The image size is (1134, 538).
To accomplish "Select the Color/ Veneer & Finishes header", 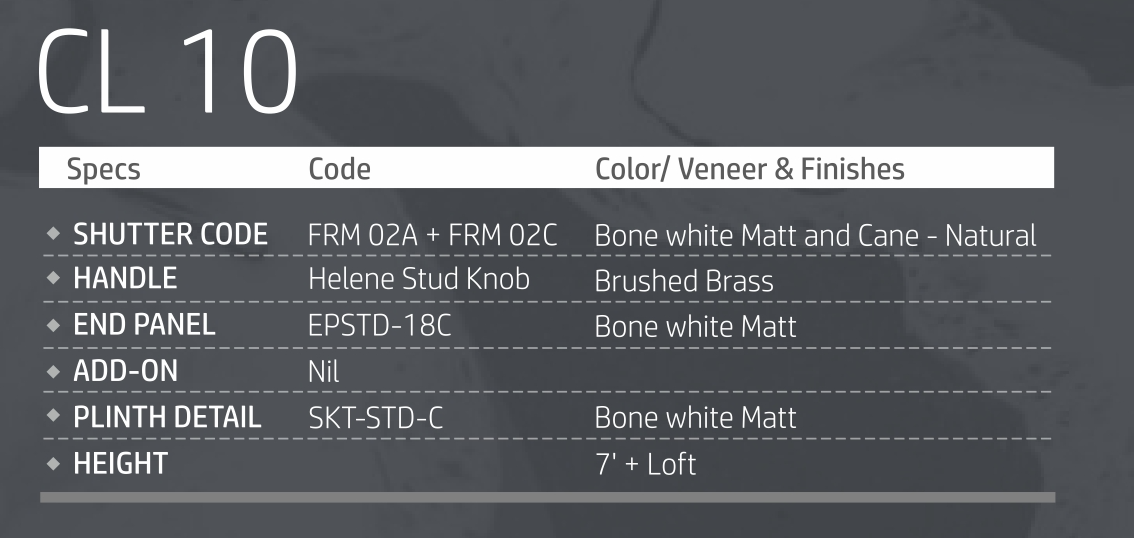I will point(749,169).
